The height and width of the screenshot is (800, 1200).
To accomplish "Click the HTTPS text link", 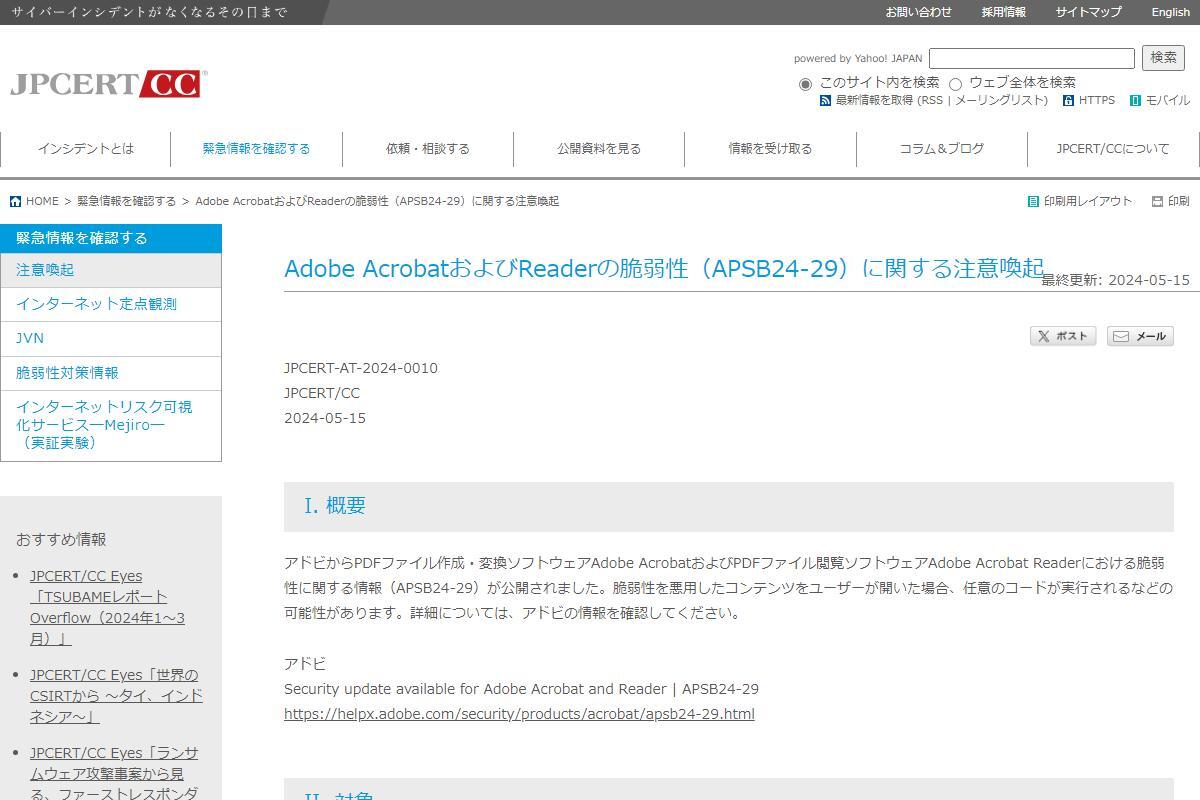I will (x=1097, y=101).
